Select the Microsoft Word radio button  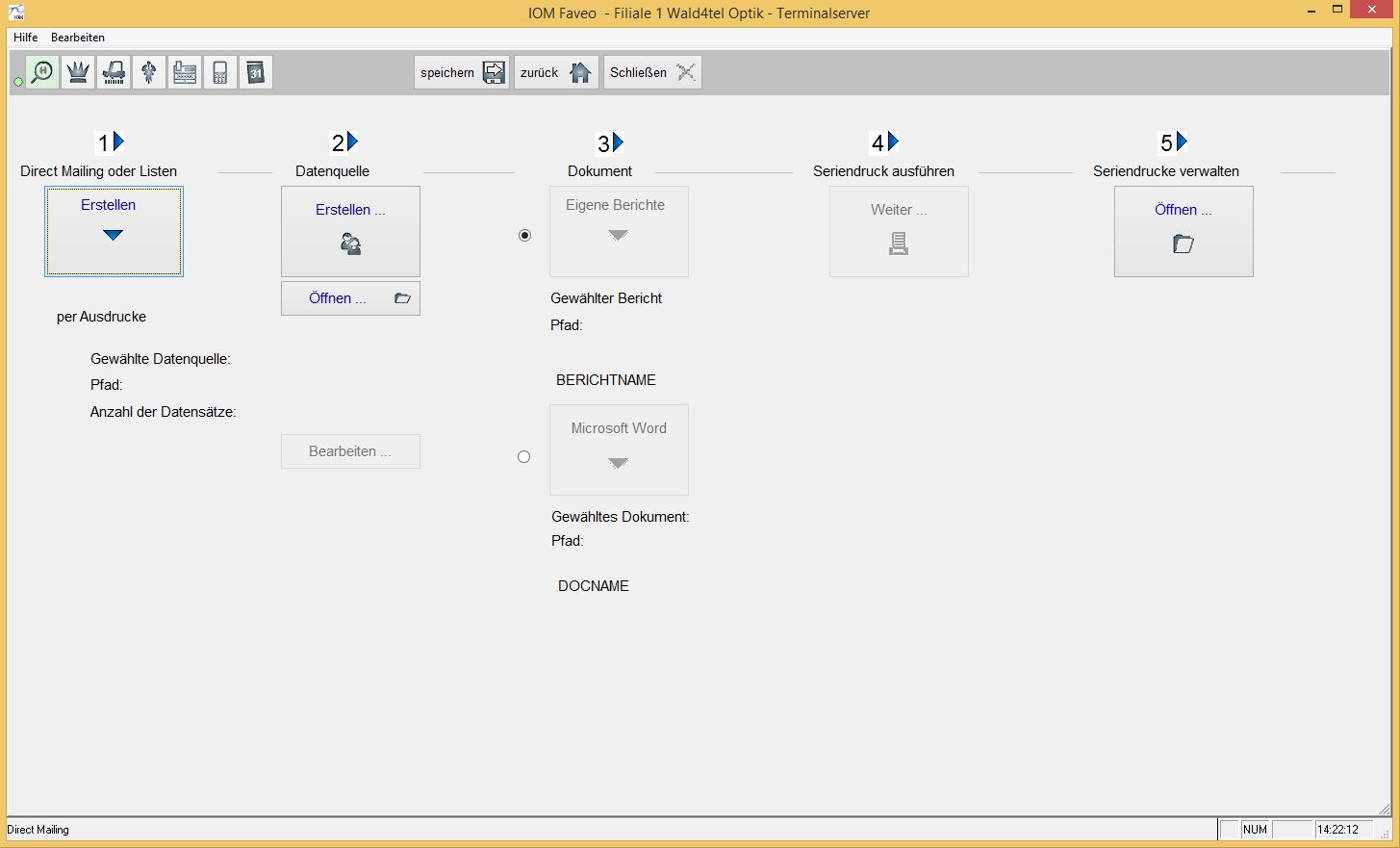tap(524, 457)
